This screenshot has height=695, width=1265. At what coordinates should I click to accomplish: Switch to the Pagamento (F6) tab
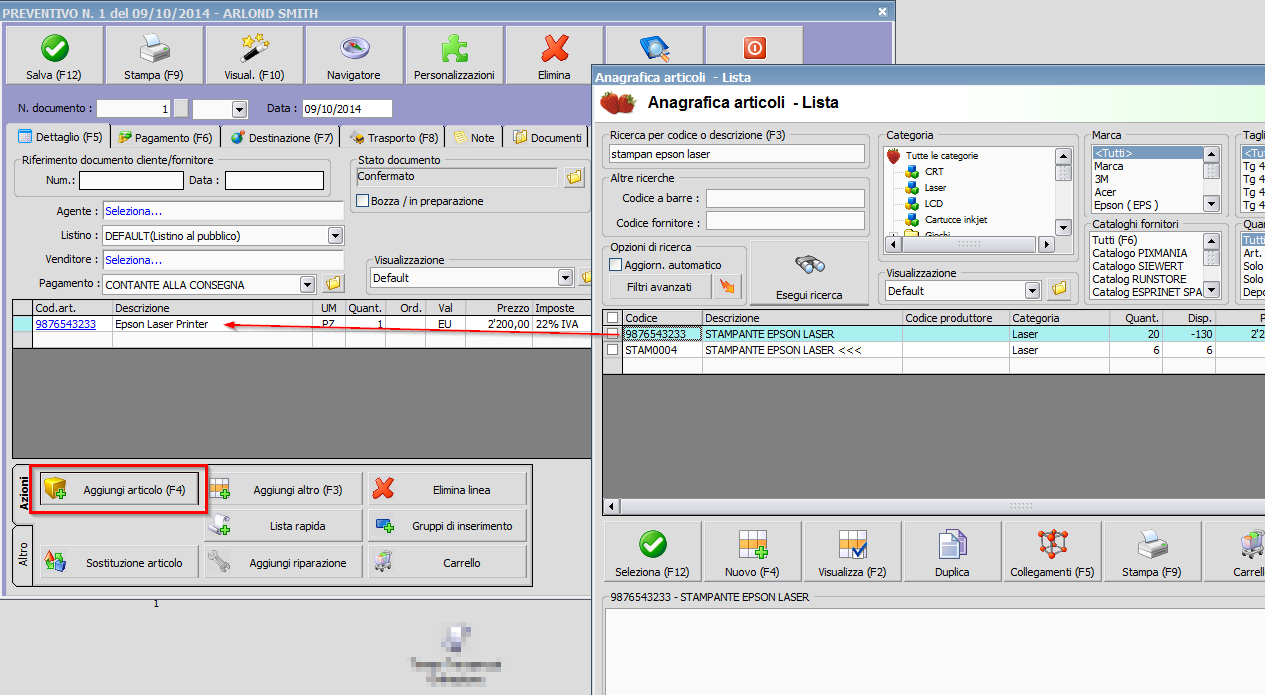[165, 138]
